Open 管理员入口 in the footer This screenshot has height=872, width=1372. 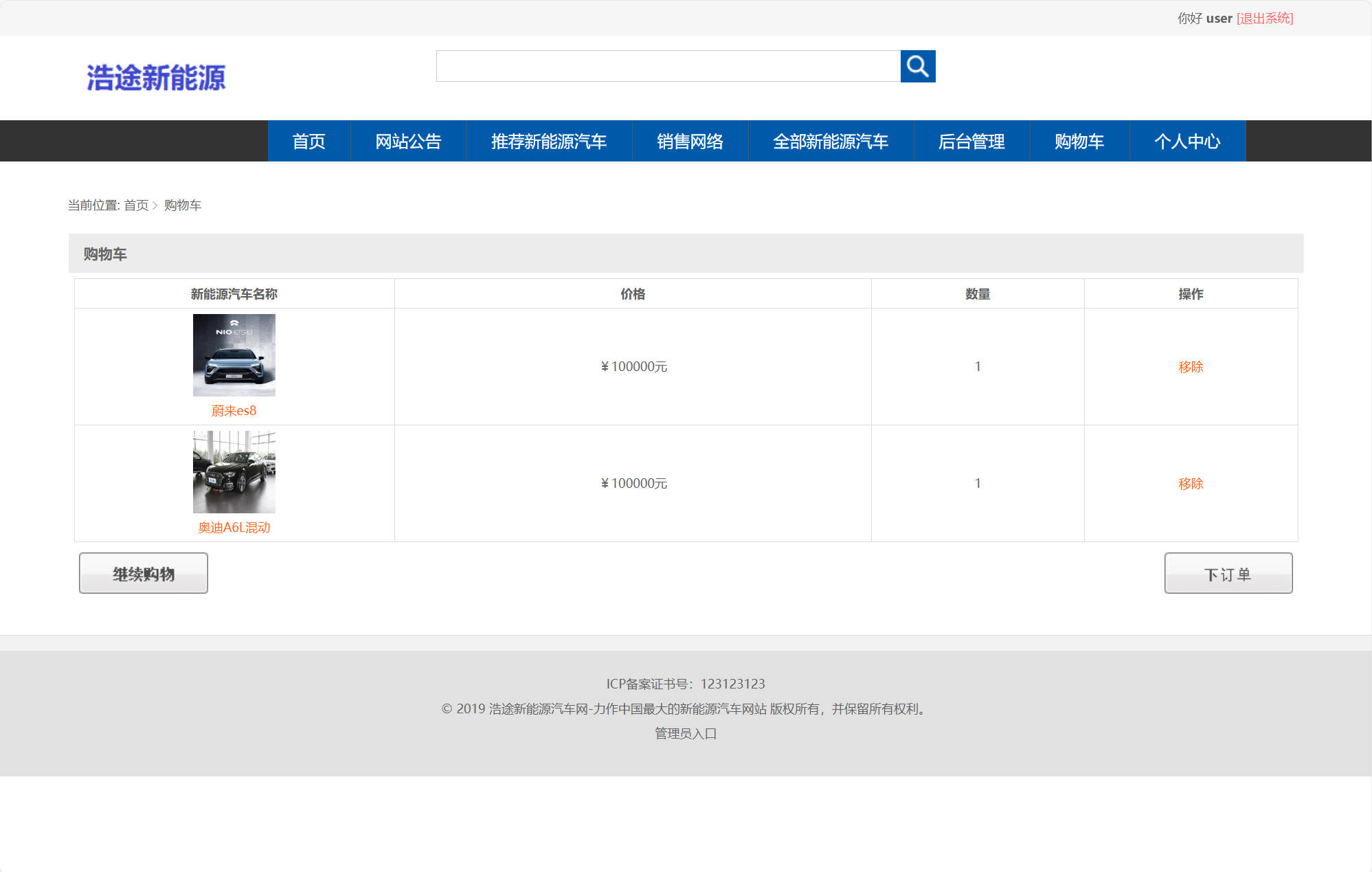click(x=684, y=734)
